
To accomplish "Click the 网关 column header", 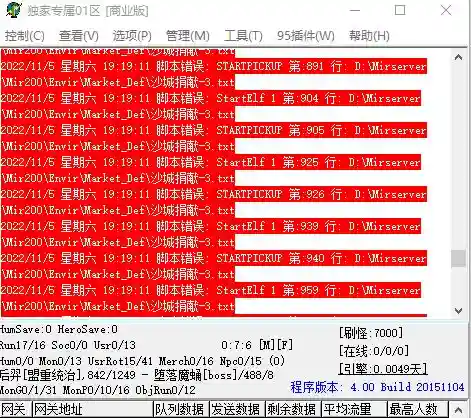I will coord(15,409).
